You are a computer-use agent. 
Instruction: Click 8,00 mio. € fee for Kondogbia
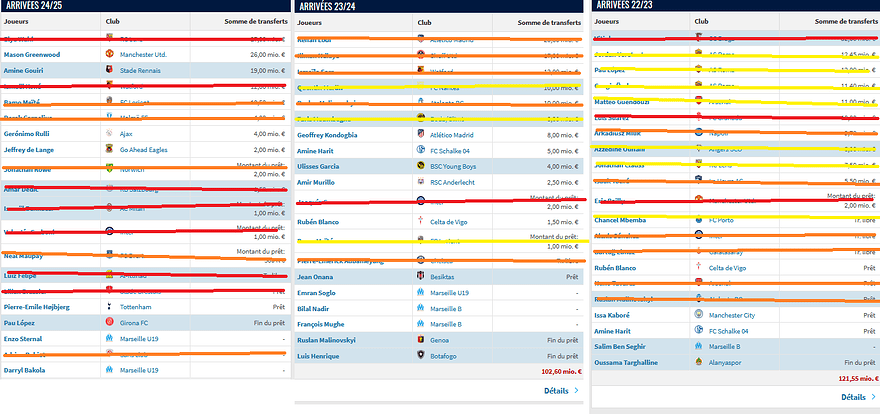pos(564,135)
